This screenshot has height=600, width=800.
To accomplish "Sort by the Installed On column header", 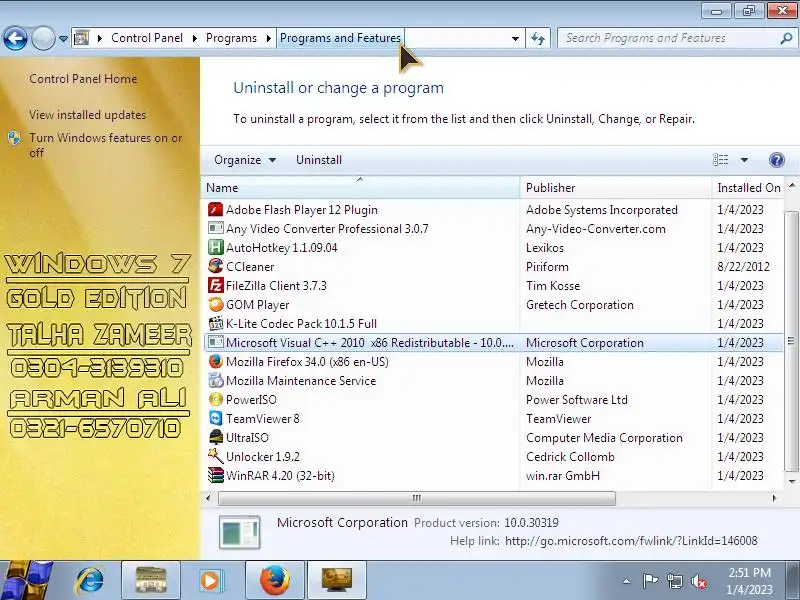I will pos(747,188).
